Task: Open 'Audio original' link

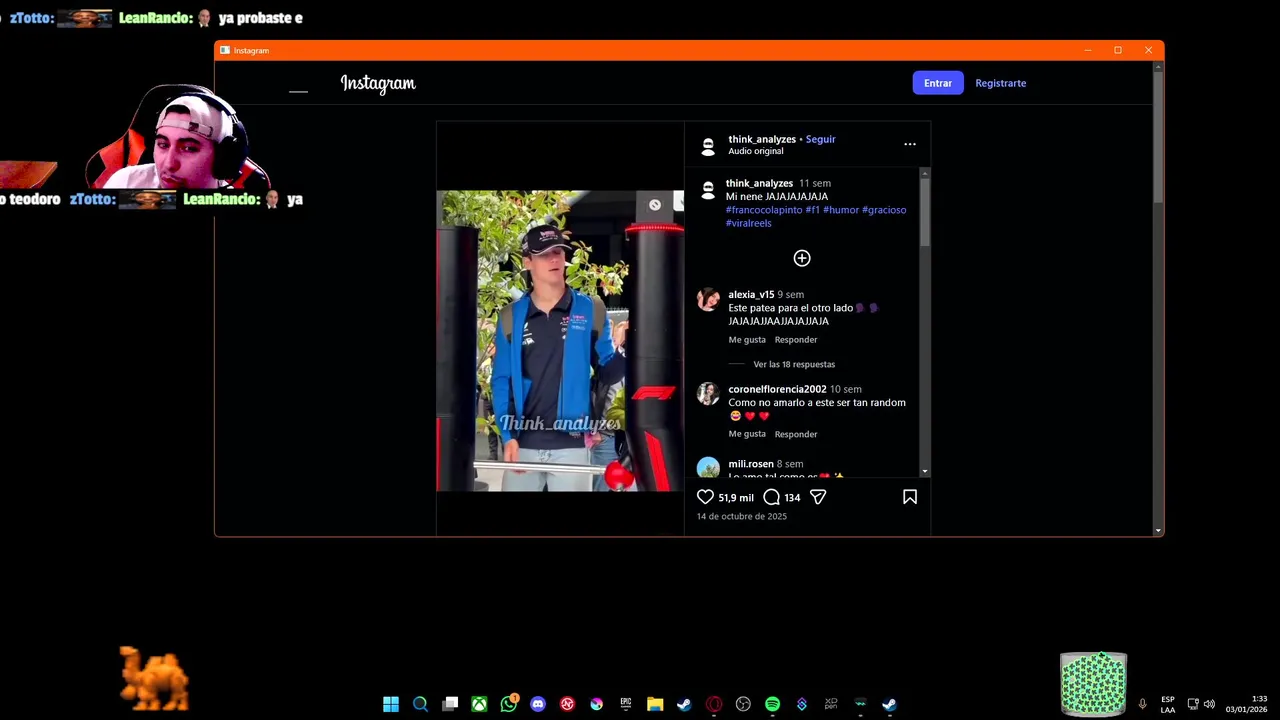Action: 756,151
